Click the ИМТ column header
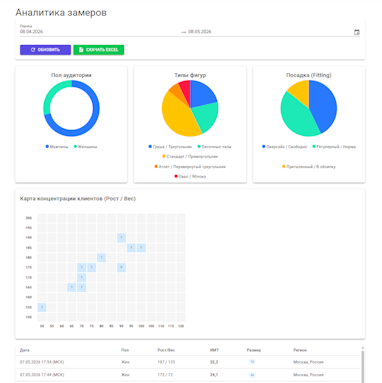Screen dimensions: 382x383 tap(214, 350)
